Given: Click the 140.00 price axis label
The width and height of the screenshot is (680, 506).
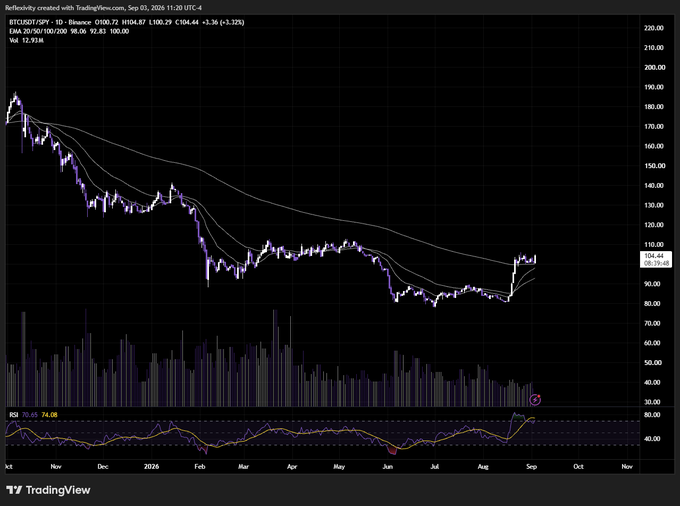Looking at the screenshot, I should [654, 186].
